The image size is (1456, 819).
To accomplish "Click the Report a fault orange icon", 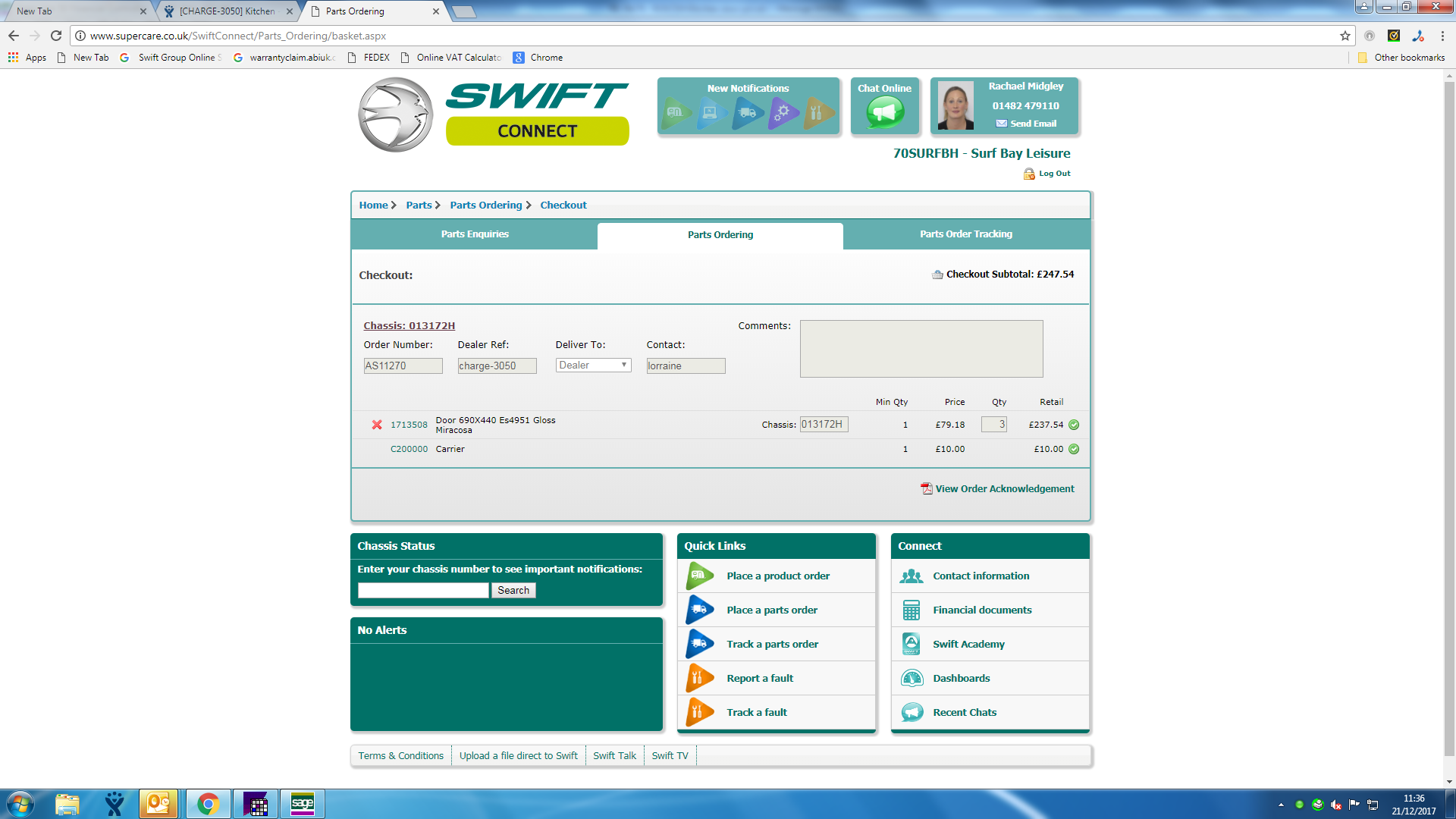I will pyautogui.click(x=699, y=678).
